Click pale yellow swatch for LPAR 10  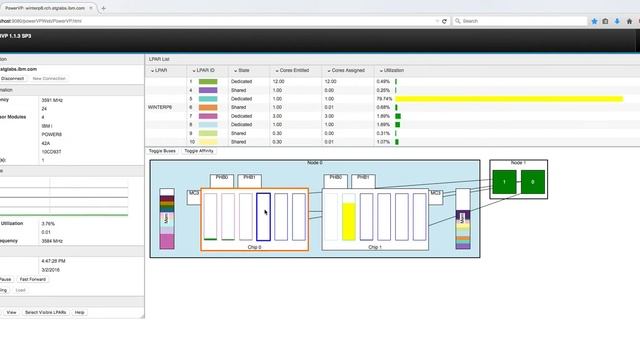coord(208,142)
